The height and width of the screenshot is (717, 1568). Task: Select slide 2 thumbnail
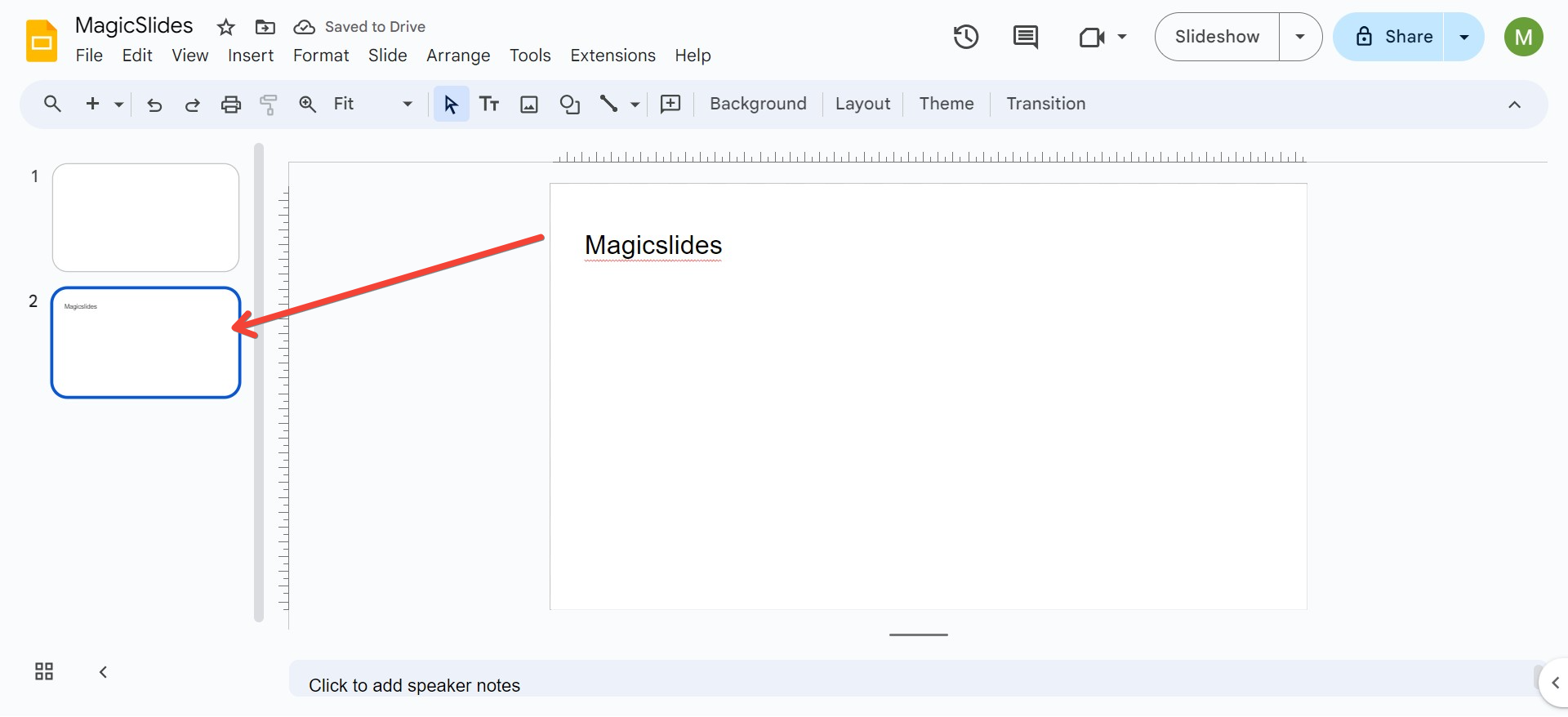pyautogui.click(x=145, y=342)
